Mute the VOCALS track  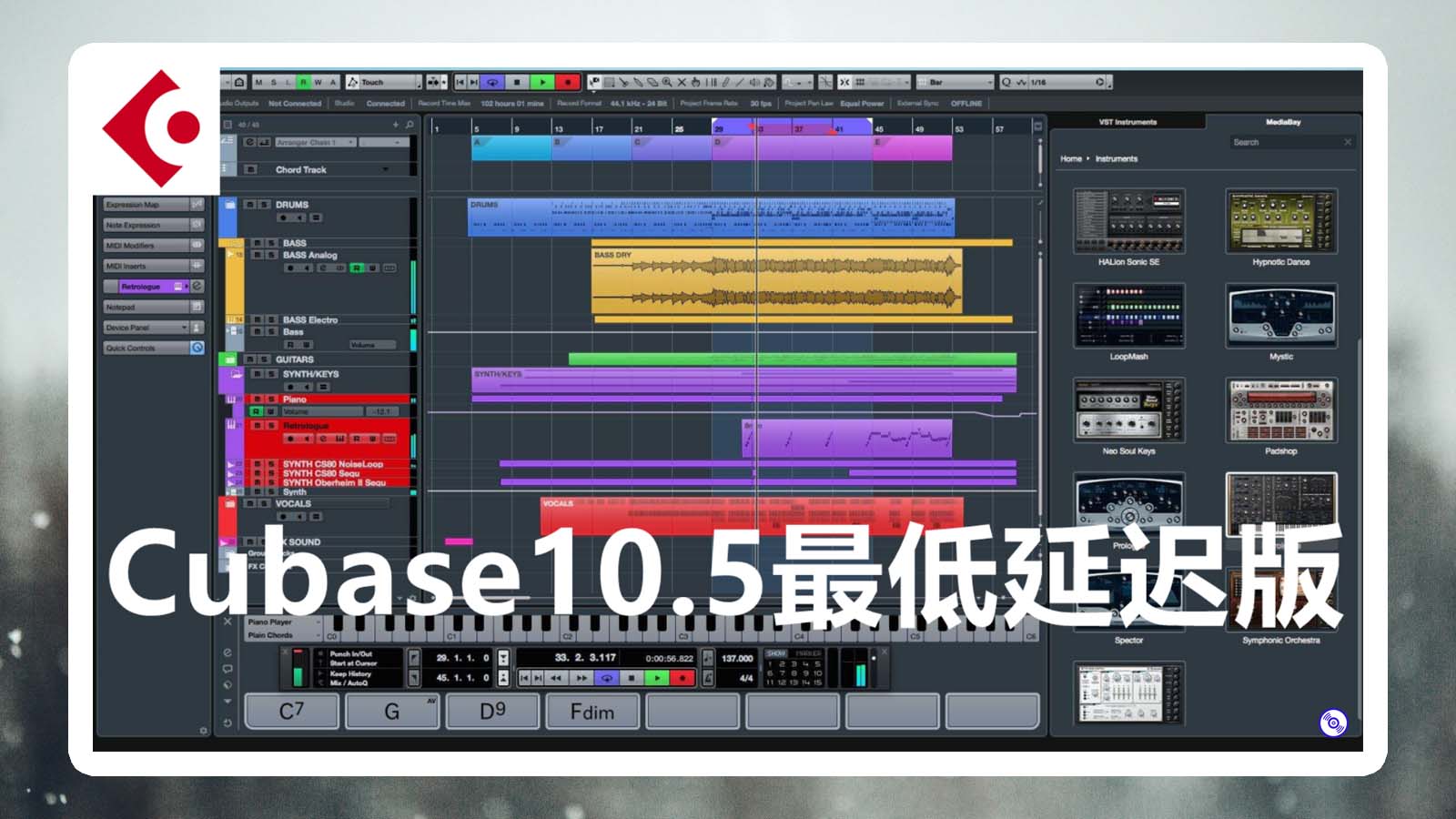coord(250,503)
